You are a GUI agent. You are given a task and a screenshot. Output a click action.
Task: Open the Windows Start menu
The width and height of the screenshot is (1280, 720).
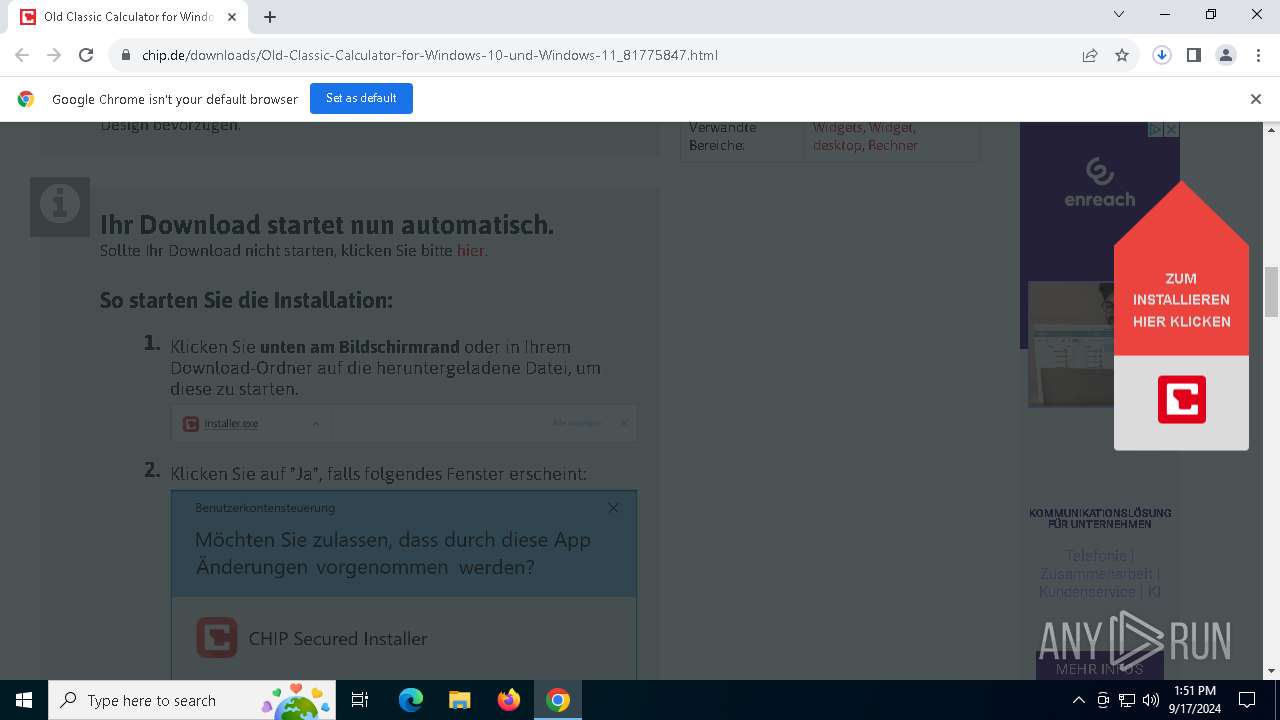coord(24,700)
